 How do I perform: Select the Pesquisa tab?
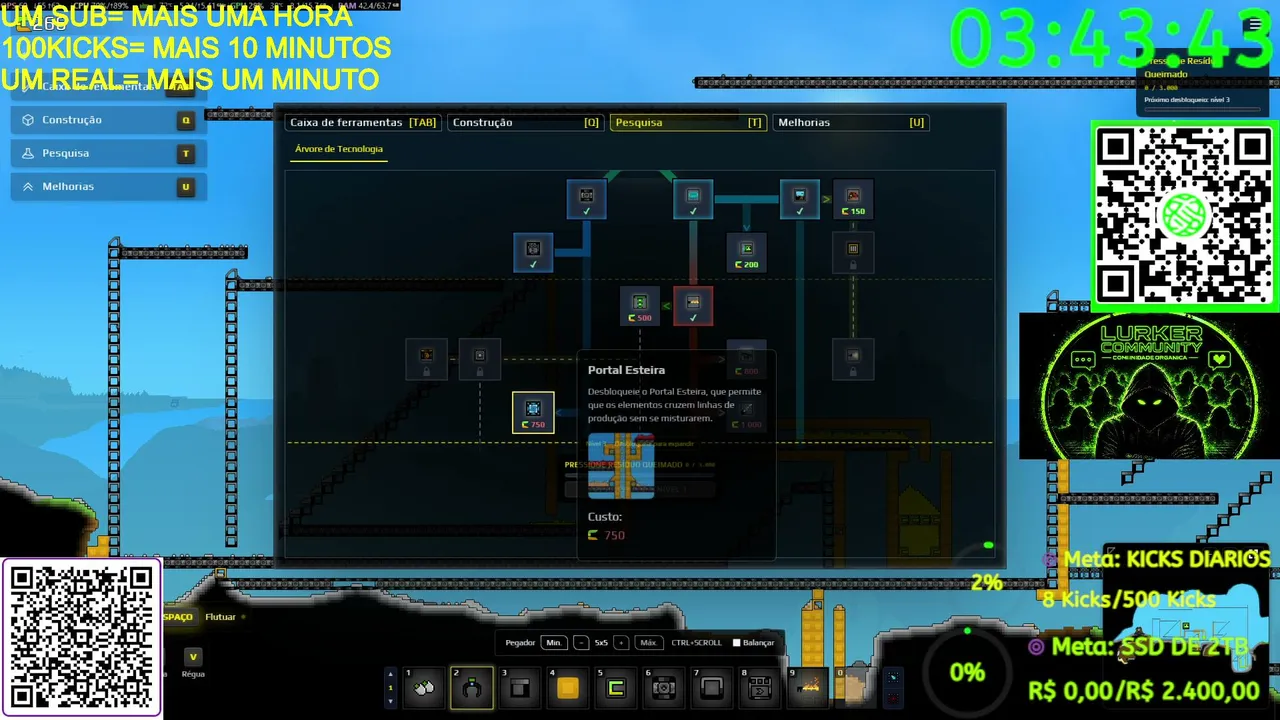click(688, 122)
